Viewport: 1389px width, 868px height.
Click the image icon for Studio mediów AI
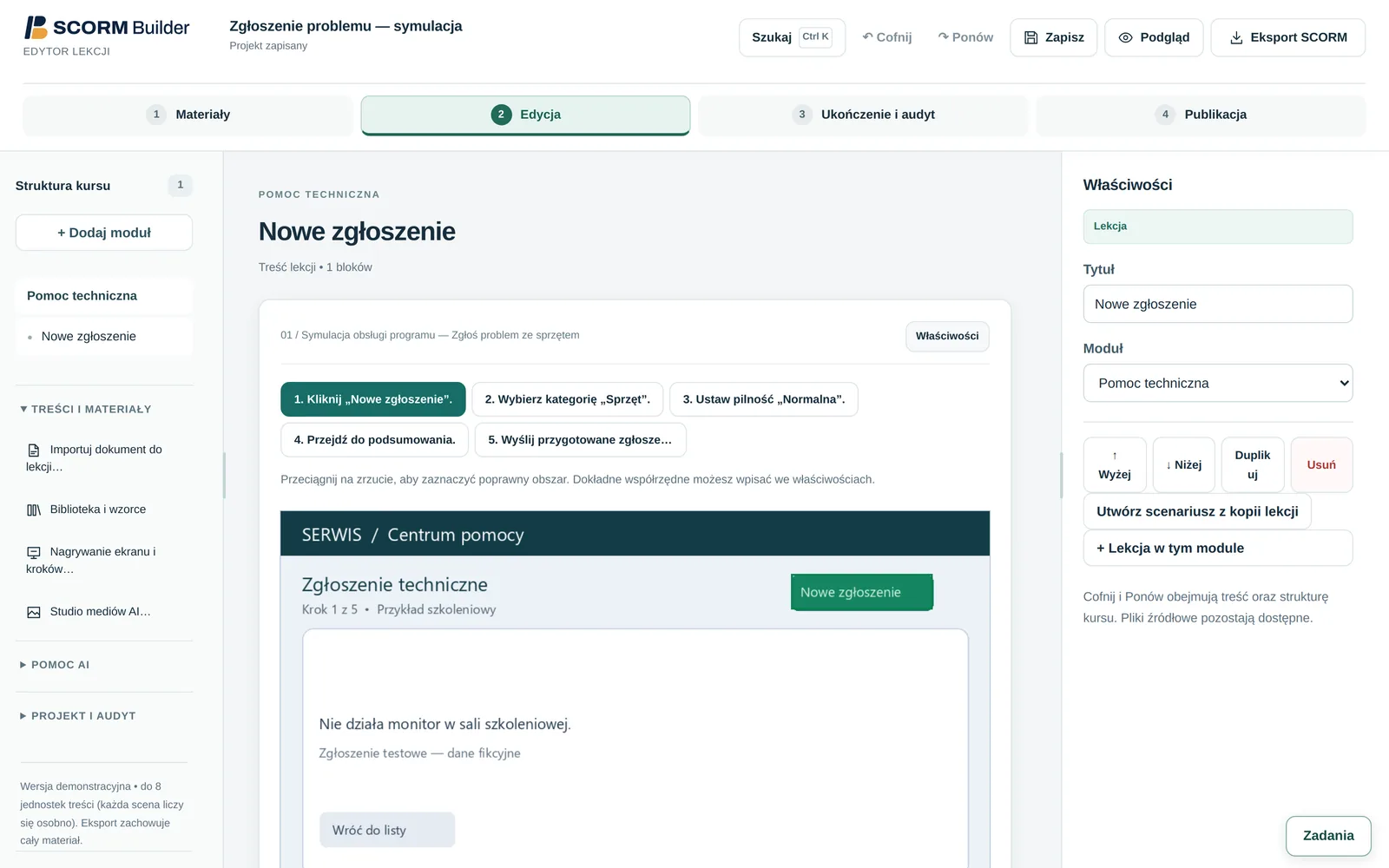(x=34, y=612)
